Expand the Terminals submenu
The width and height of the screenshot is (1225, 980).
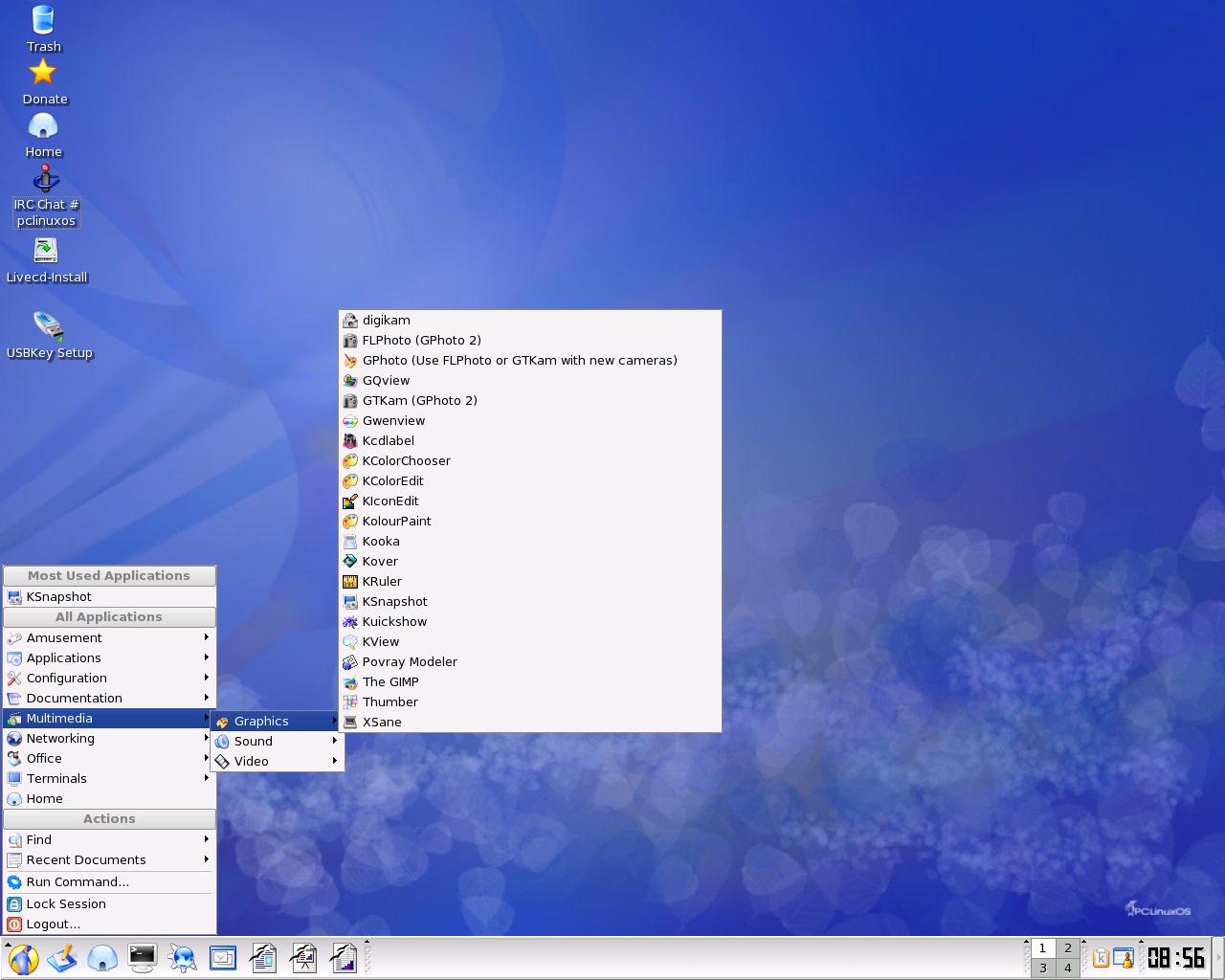109,779
